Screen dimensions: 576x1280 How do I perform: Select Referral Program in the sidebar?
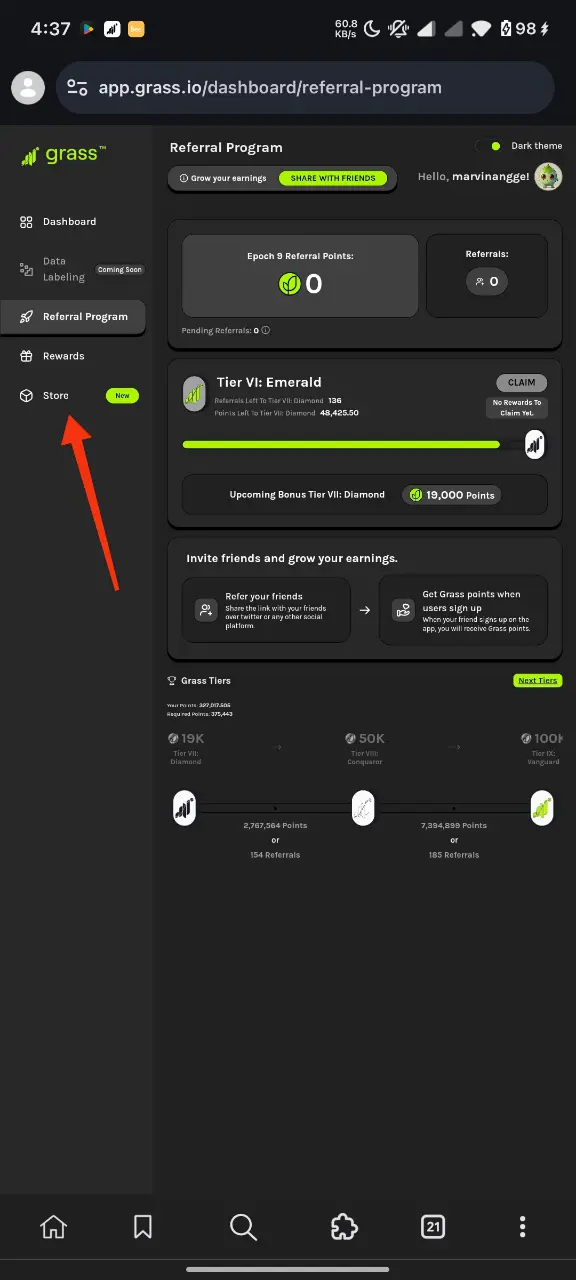pyautogui.click(x=73, y=317)
